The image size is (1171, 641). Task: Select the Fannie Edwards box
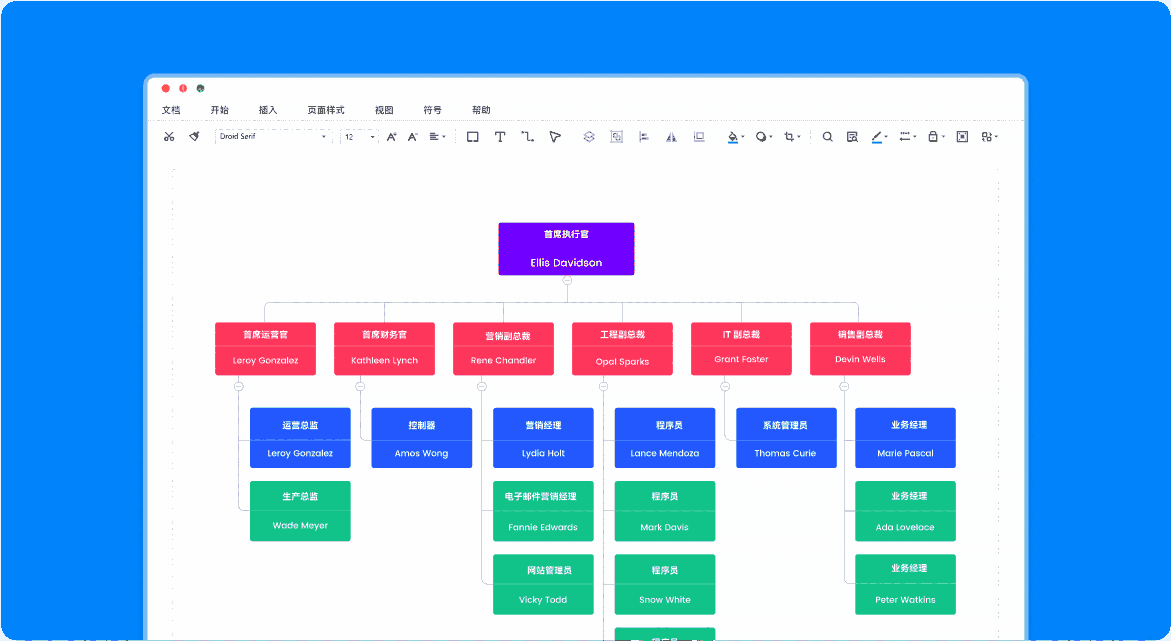[544, 511]
